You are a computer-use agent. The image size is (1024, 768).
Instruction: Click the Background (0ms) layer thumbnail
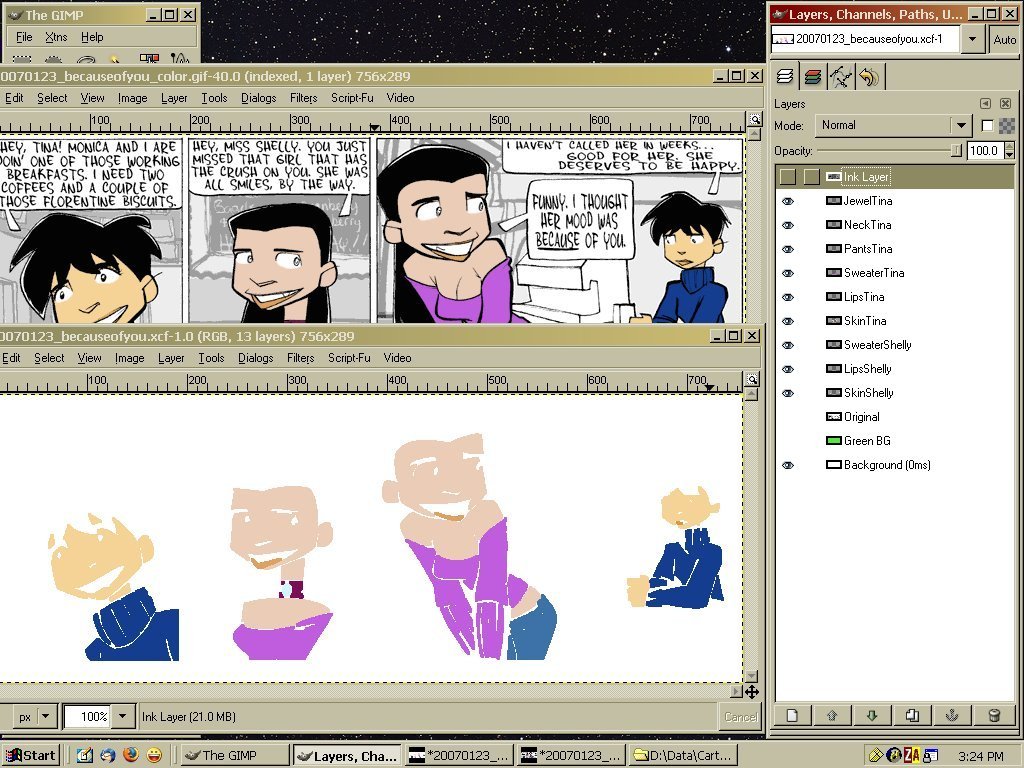tap(833, 465)
